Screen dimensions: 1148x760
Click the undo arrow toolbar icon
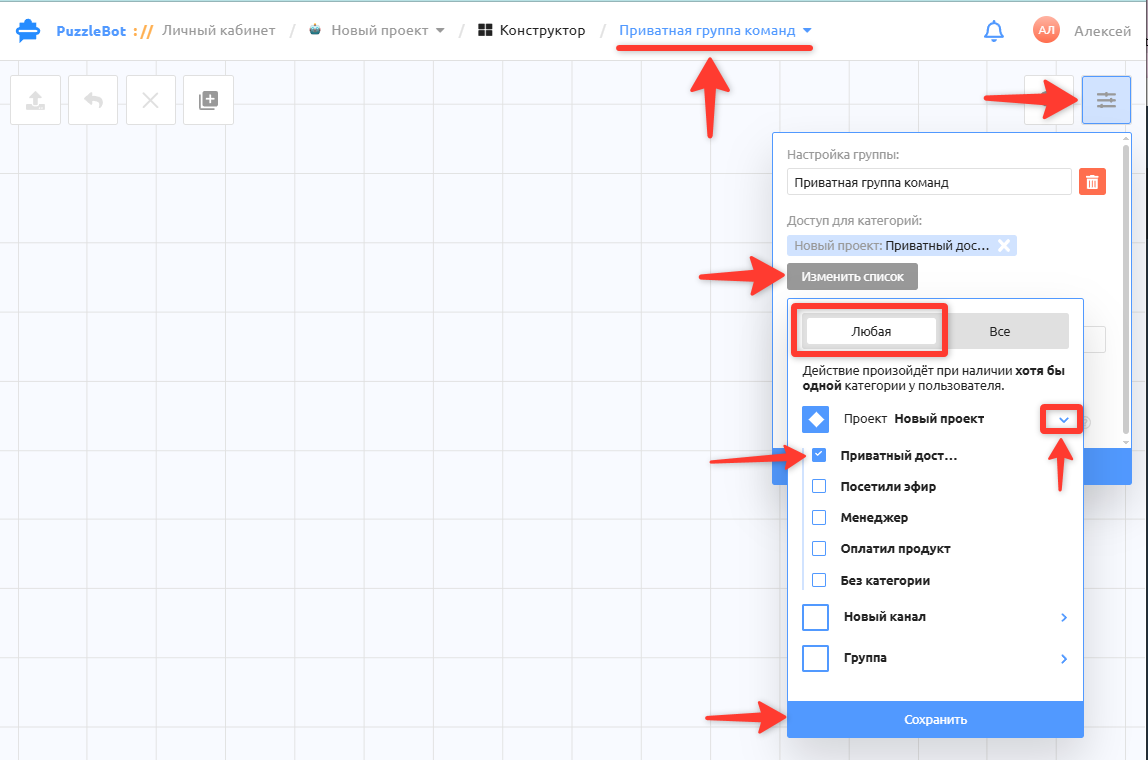[x=93, y=100]
